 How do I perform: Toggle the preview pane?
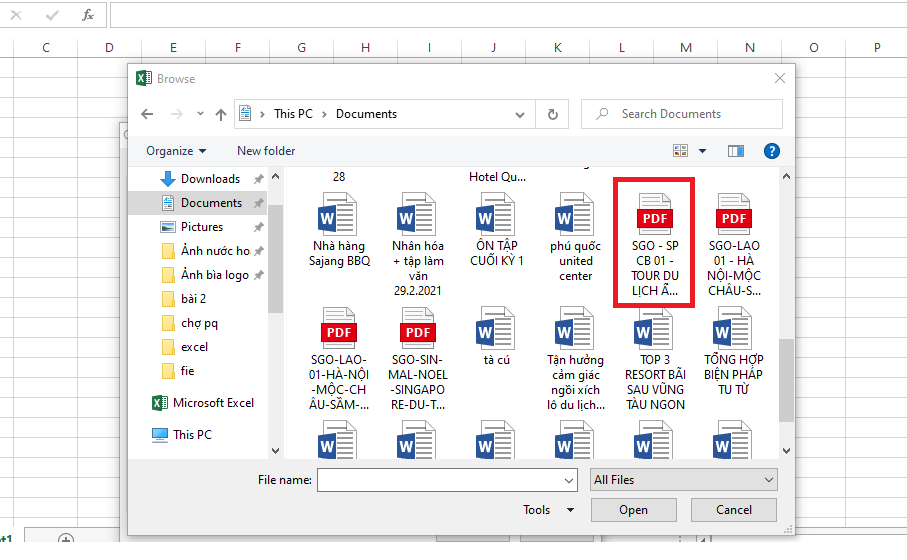click(735, 151)
